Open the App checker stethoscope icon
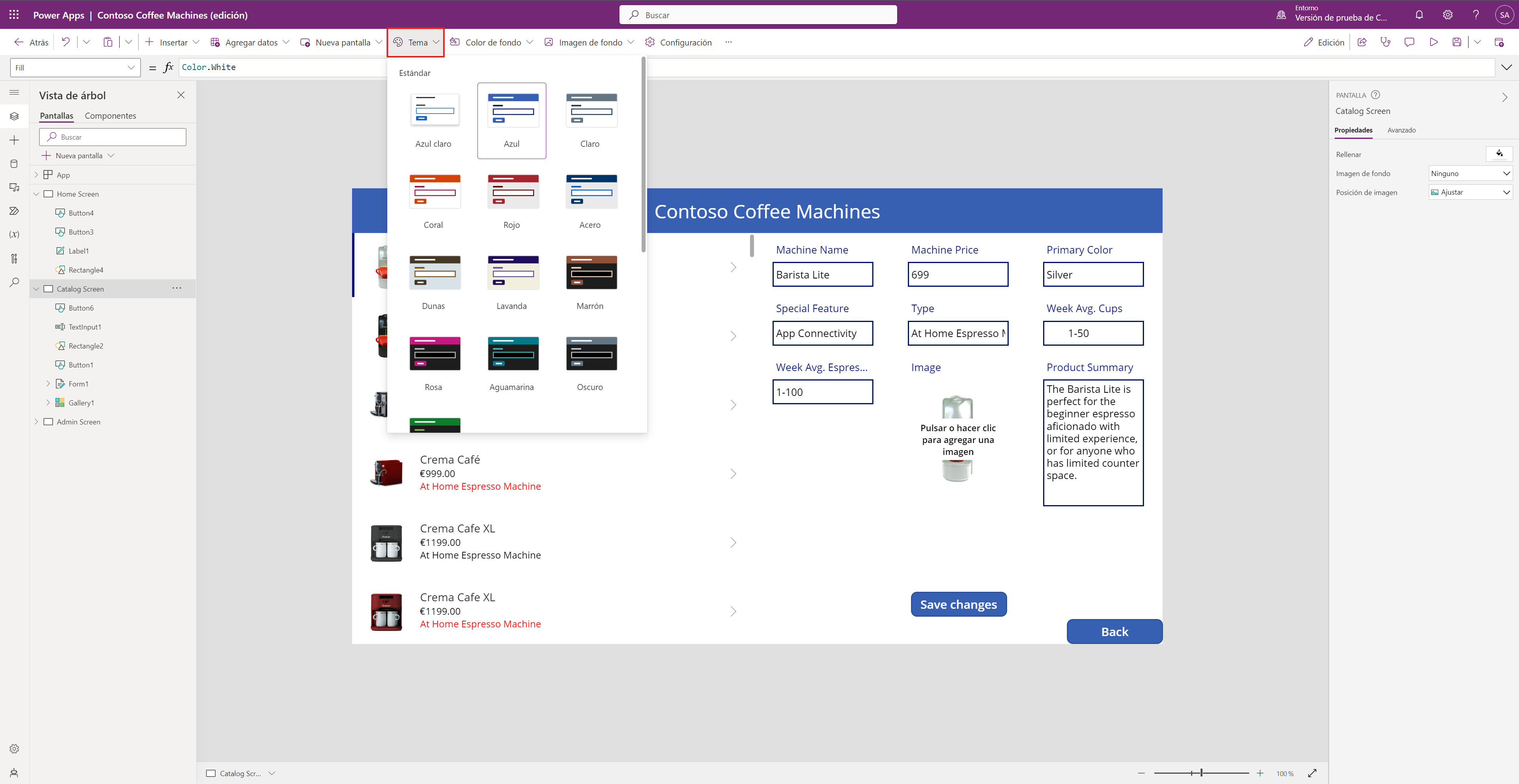 click(1386, 42)
